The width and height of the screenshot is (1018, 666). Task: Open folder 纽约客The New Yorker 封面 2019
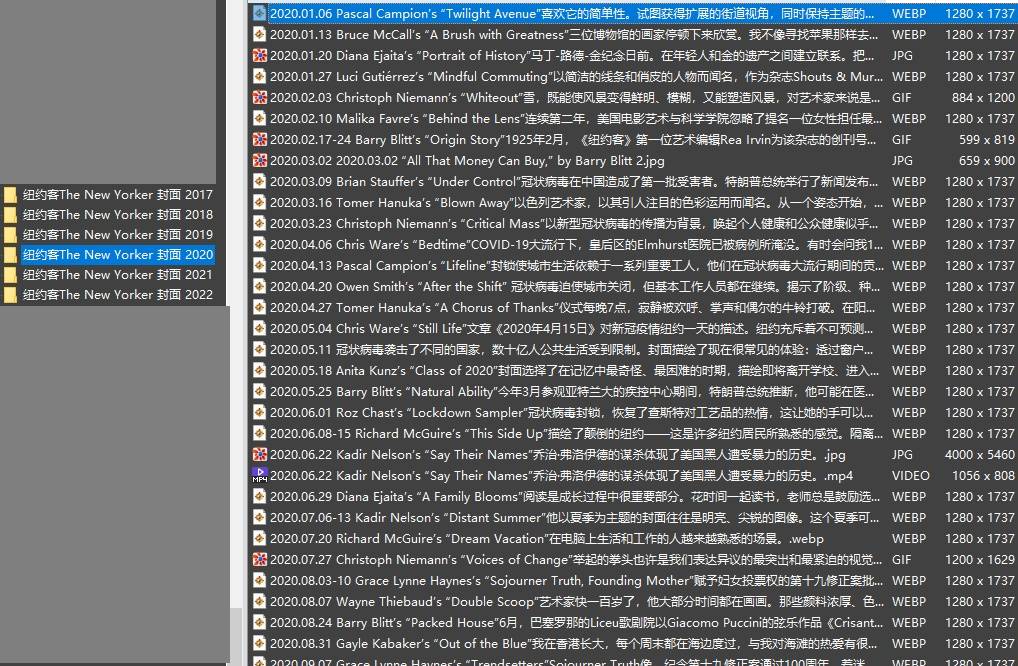click(x=118, y=234)
